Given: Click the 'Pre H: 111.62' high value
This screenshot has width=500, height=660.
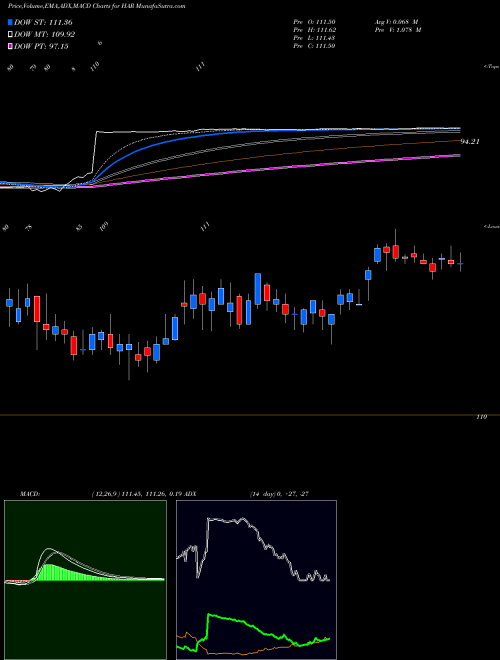Looking at the screenshot, I should 314,30.
